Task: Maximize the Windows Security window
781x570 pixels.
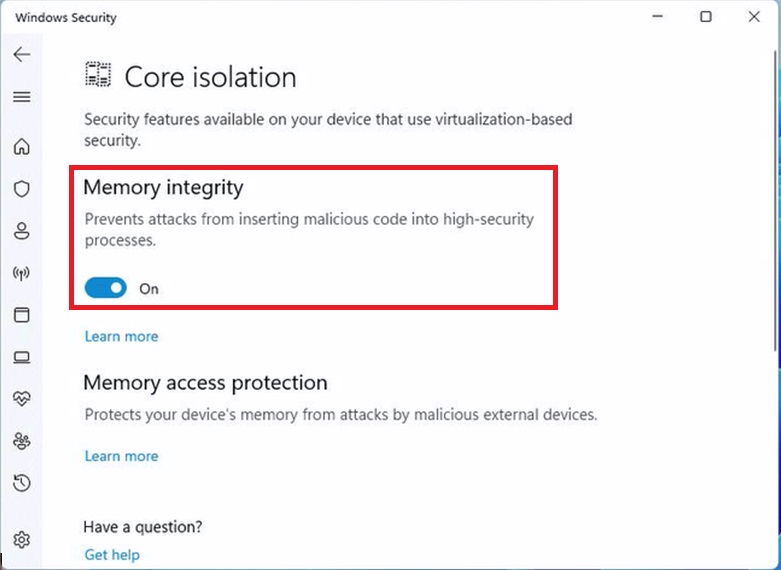Action: click(x=706, y=17)
